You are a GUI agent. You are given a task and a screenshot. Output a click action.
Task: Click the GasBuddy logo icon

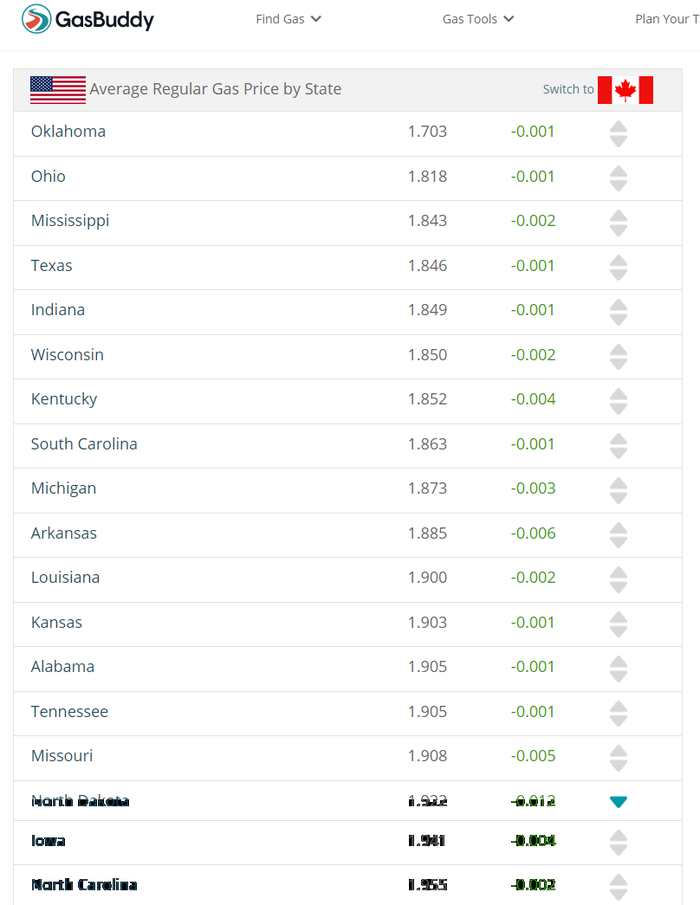click(37, 18)
